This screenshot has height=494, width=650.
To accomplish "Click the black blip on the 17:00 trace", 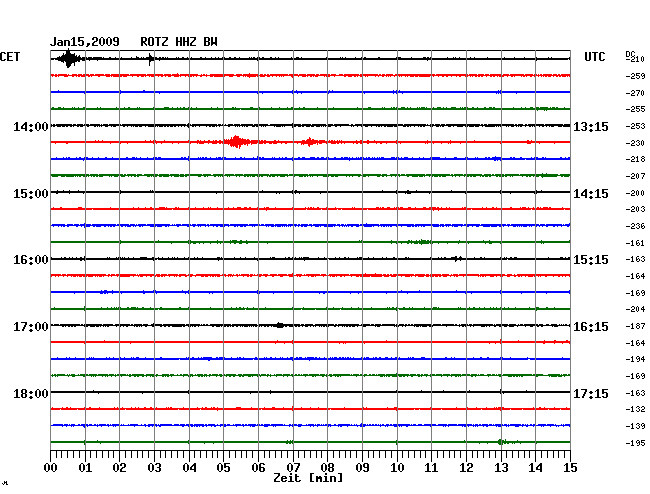I will 280,325.
